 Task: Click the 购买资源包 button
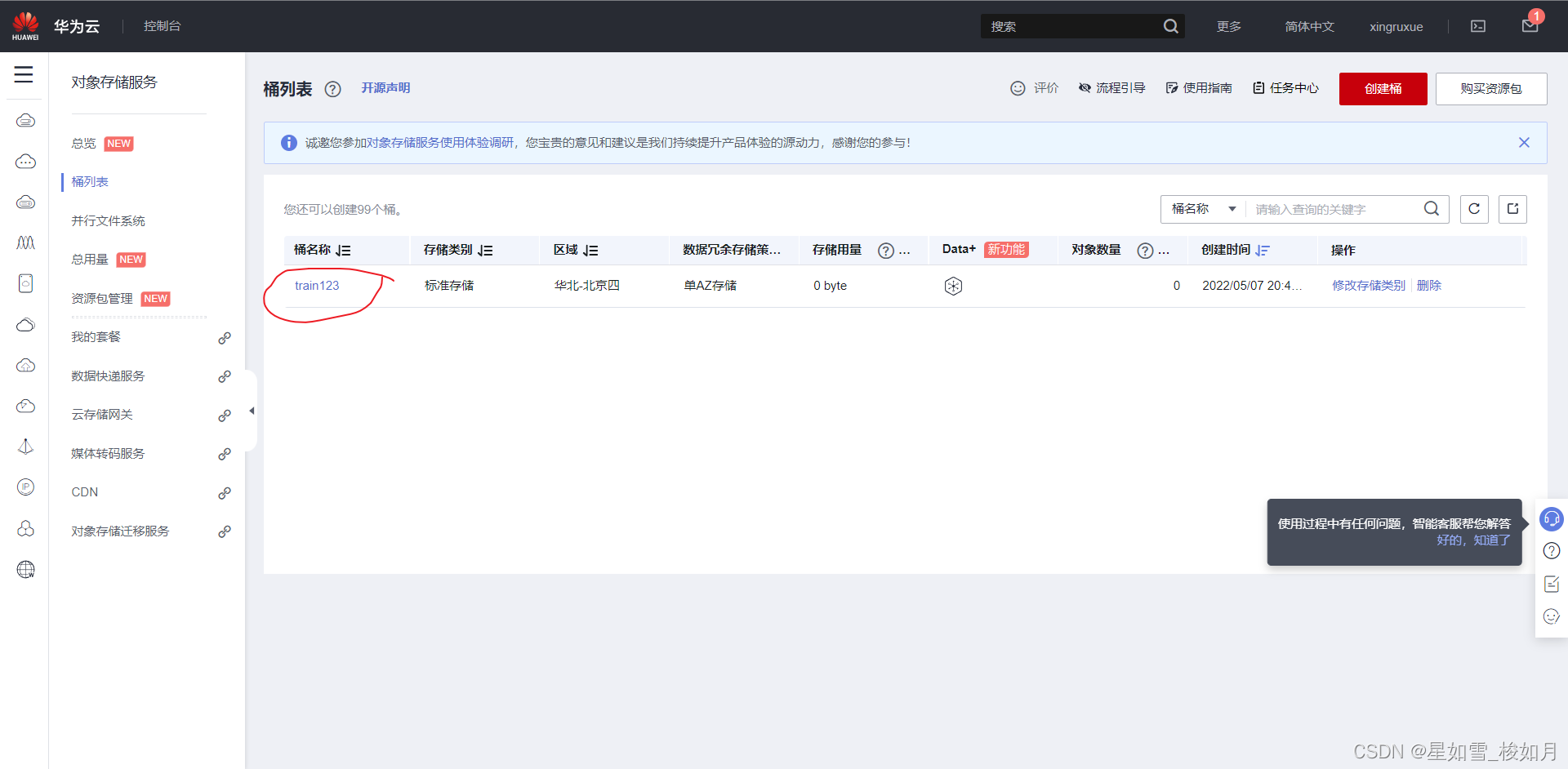point(1491,89)
